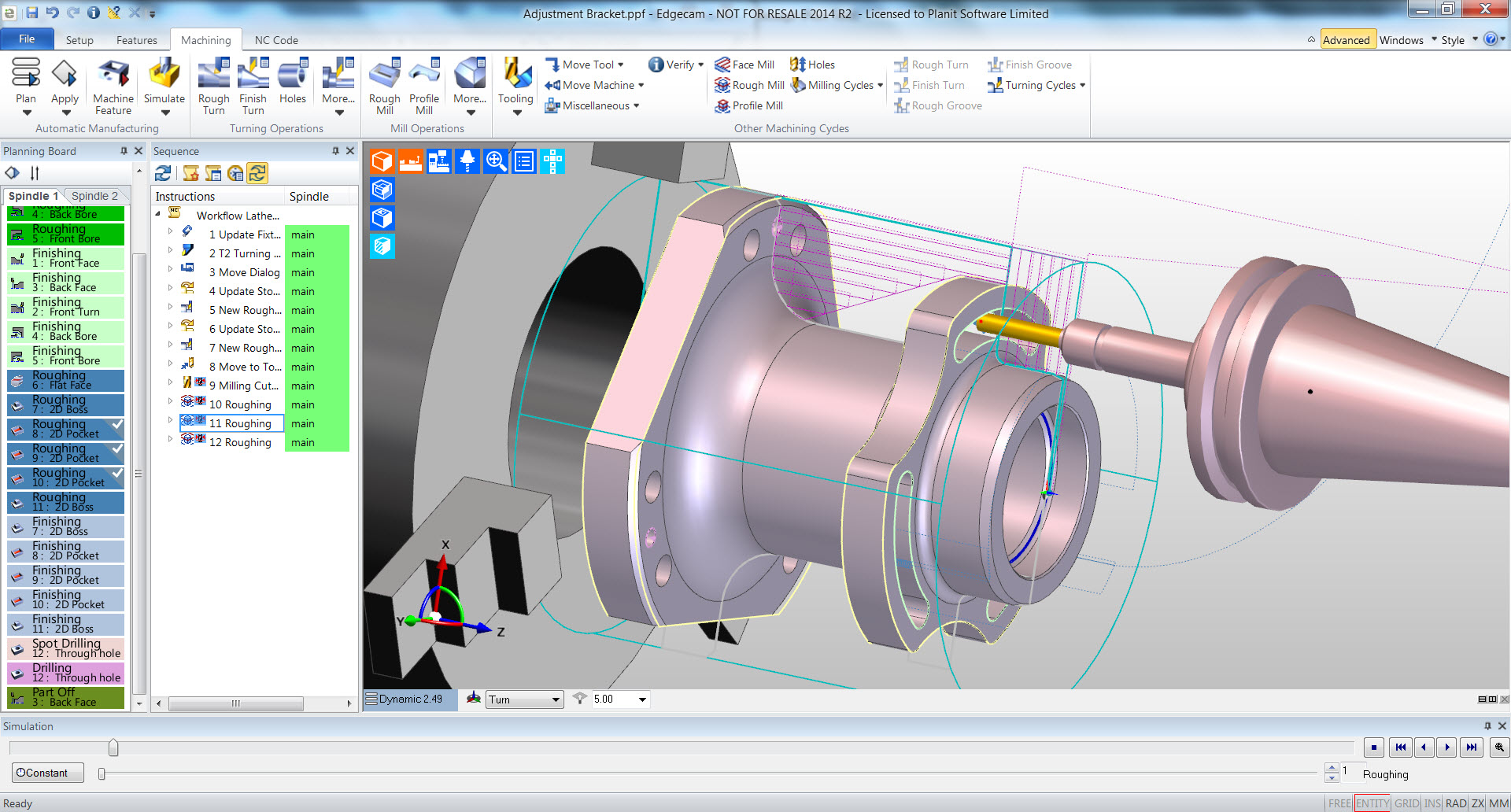Toggle GRID mode in status bar
The height and width of the screenshot is (812, 1511).
pos(1406,803)
